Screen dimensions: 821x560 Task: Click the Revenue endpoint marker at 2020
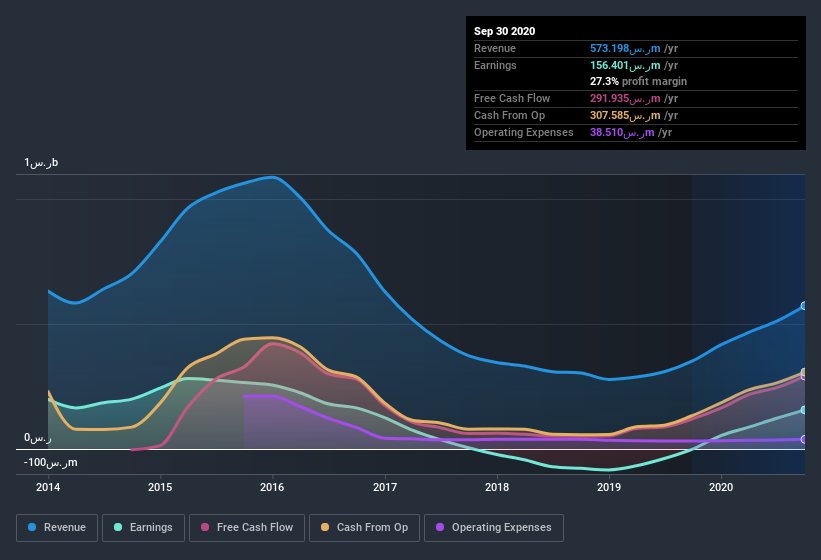tap(803, 306)
